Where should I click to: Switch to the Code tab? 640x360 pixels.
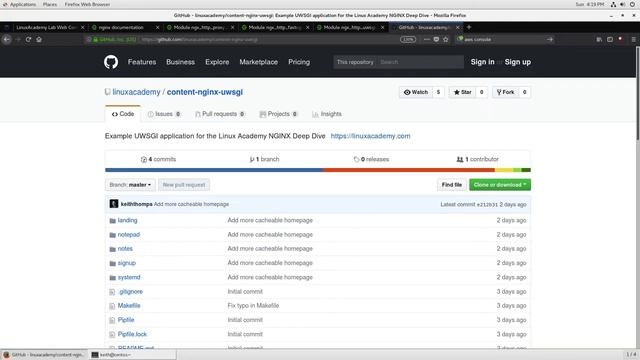coord(123,114)
